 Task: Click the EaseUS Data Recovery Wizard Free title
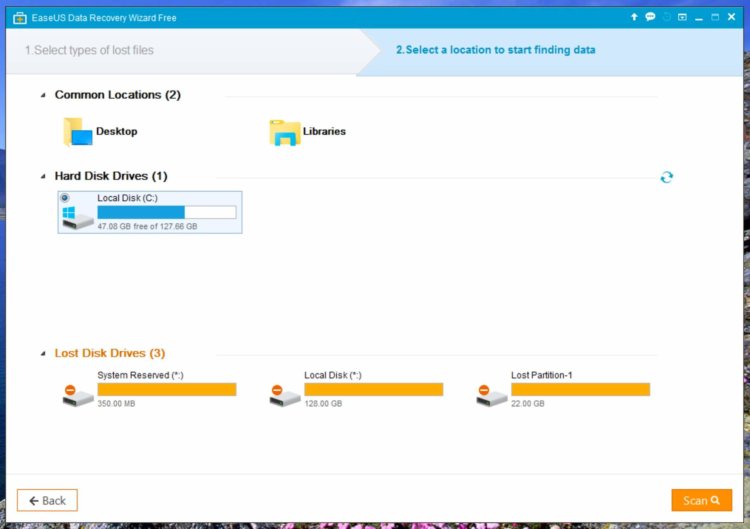point(104,18)
